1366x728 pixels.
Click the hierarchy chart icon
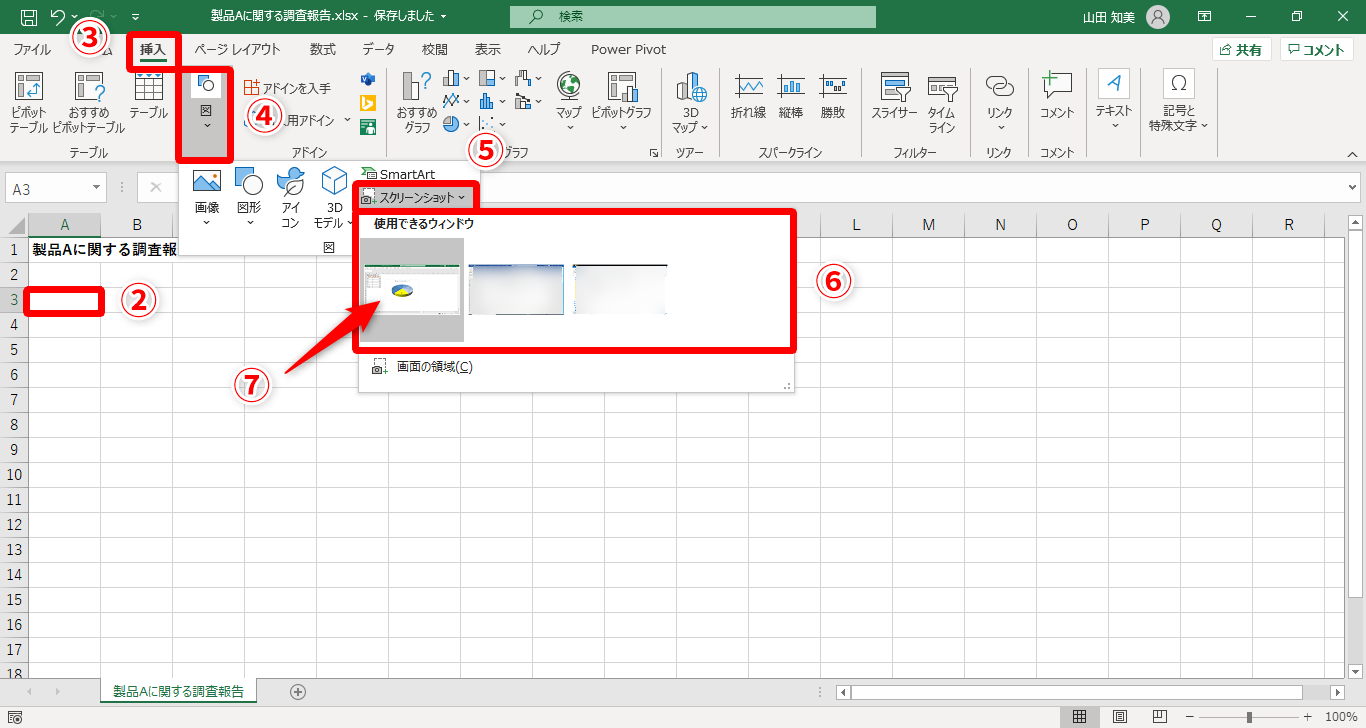487,78
